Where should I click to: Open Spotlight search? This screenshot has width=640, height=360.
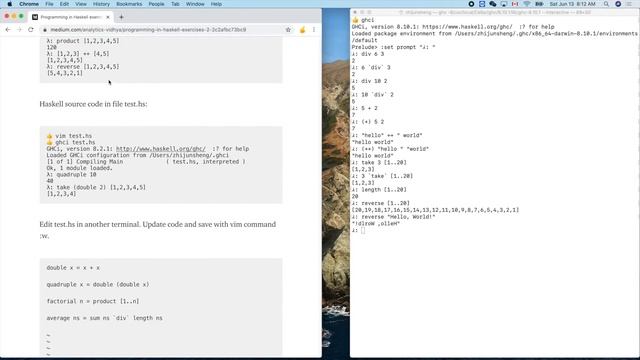[x=607, y=4]
